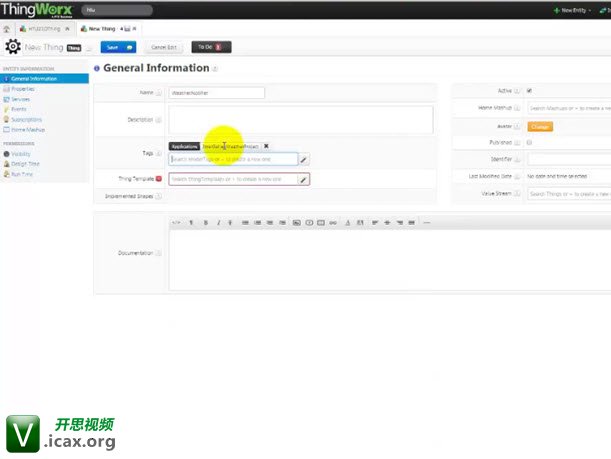The width and height of the screenshot is (611, 459).
Task: Click the Tags search field
Action: point(233,159)
